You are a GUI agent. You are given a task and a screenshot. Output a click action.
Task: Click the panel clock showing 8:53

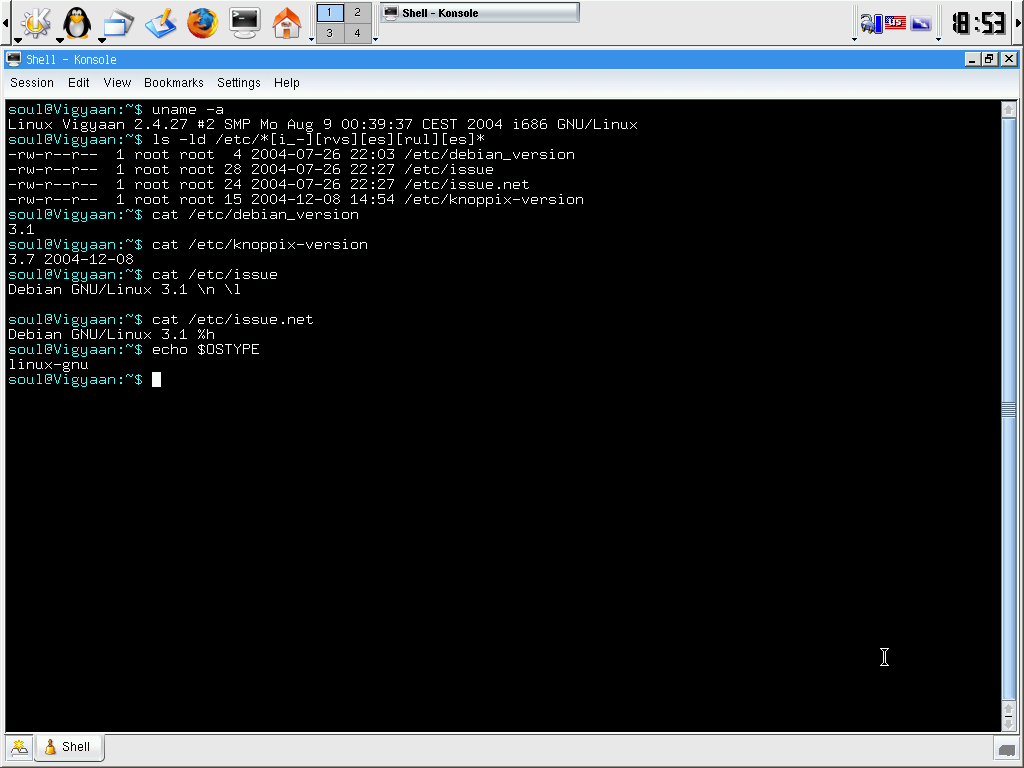click(978, 23)
